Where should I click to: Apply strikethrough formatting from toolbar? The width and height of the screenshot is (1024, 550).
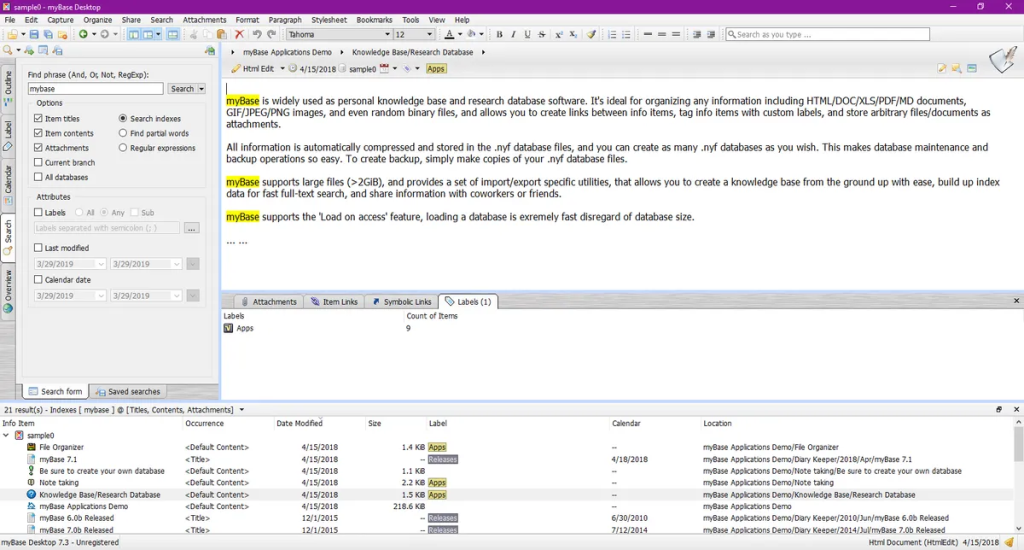pyautogui.click(x=541, y=35)
